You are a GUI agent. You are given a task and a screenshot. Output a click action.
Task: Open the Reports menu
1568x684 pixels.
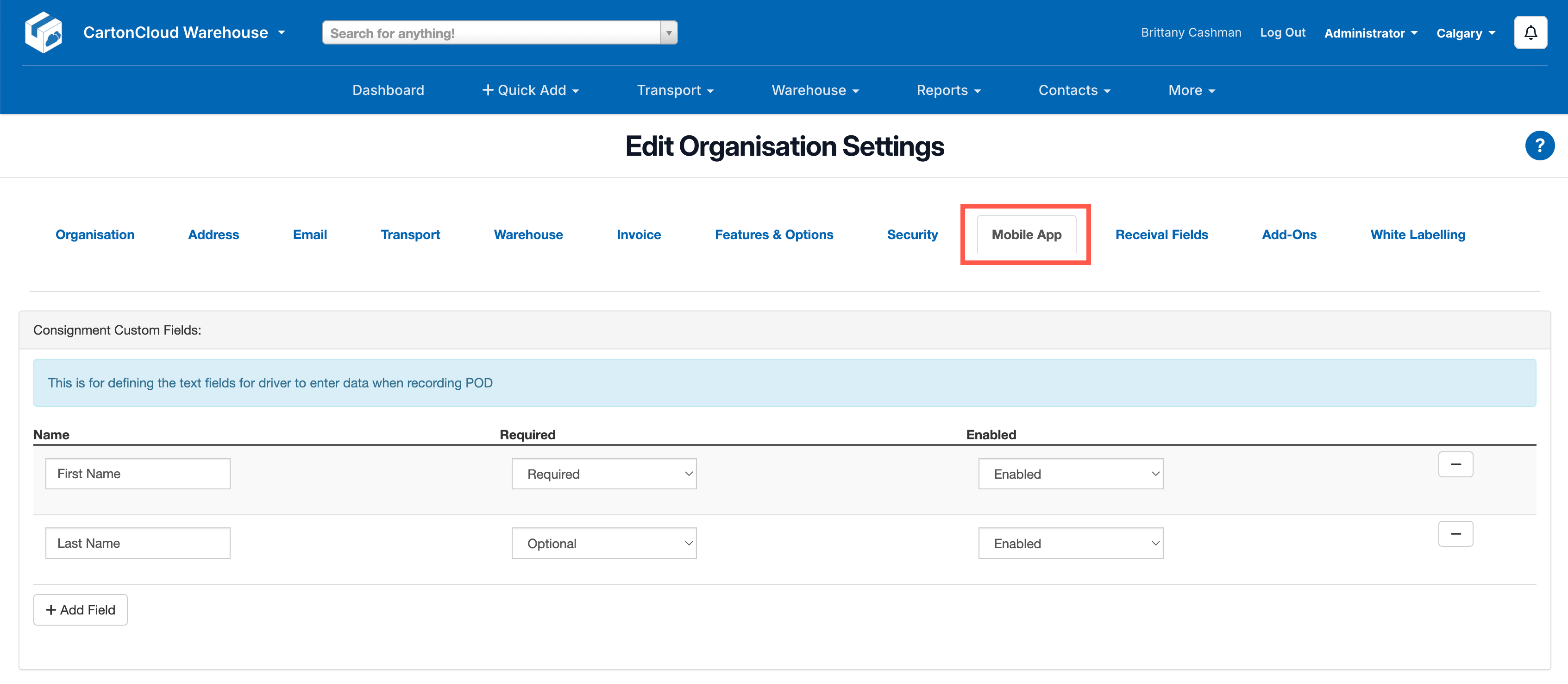click(948, 90)
